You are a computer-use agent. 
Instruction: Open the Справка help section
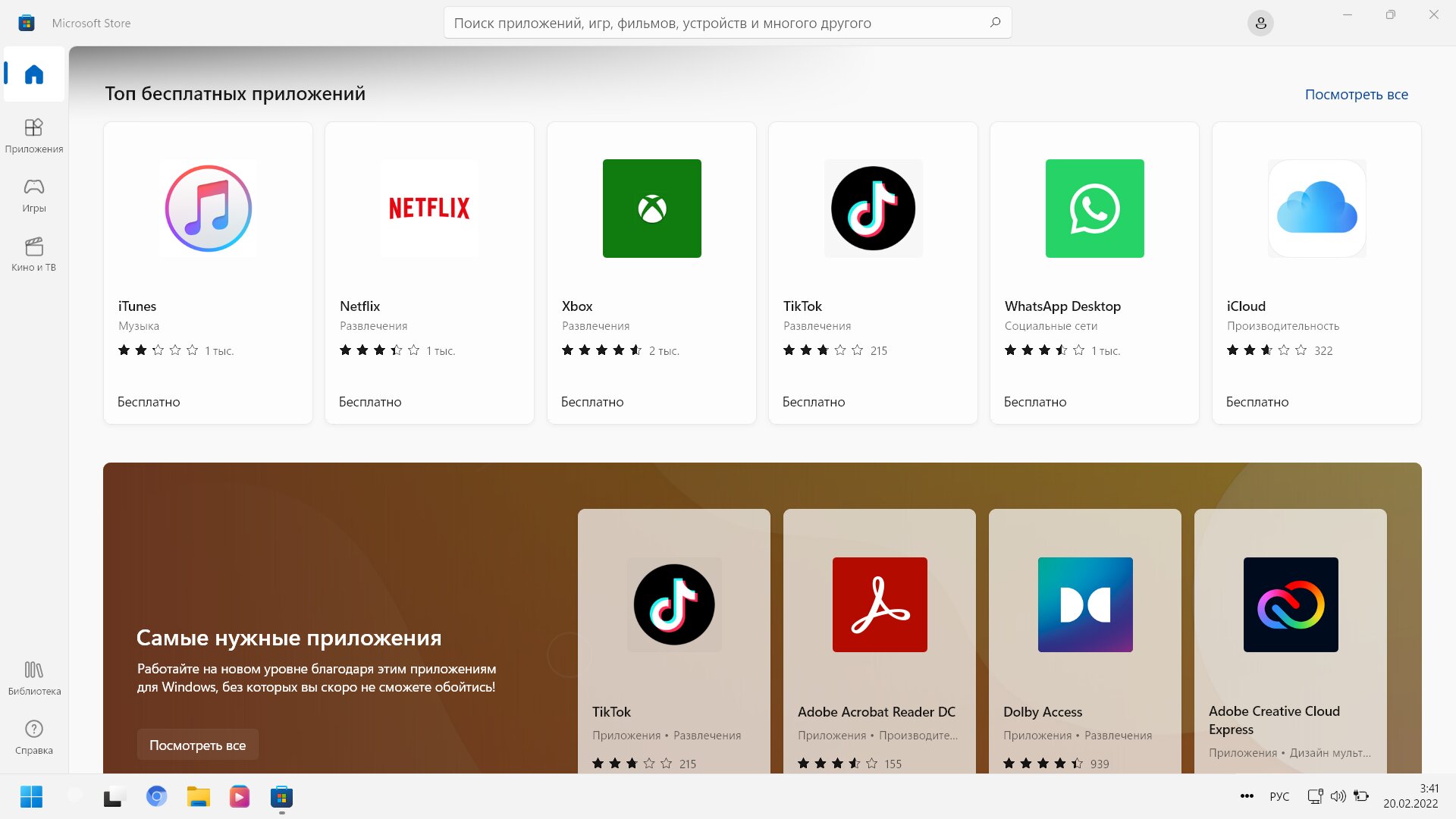[x=34, y=737]
